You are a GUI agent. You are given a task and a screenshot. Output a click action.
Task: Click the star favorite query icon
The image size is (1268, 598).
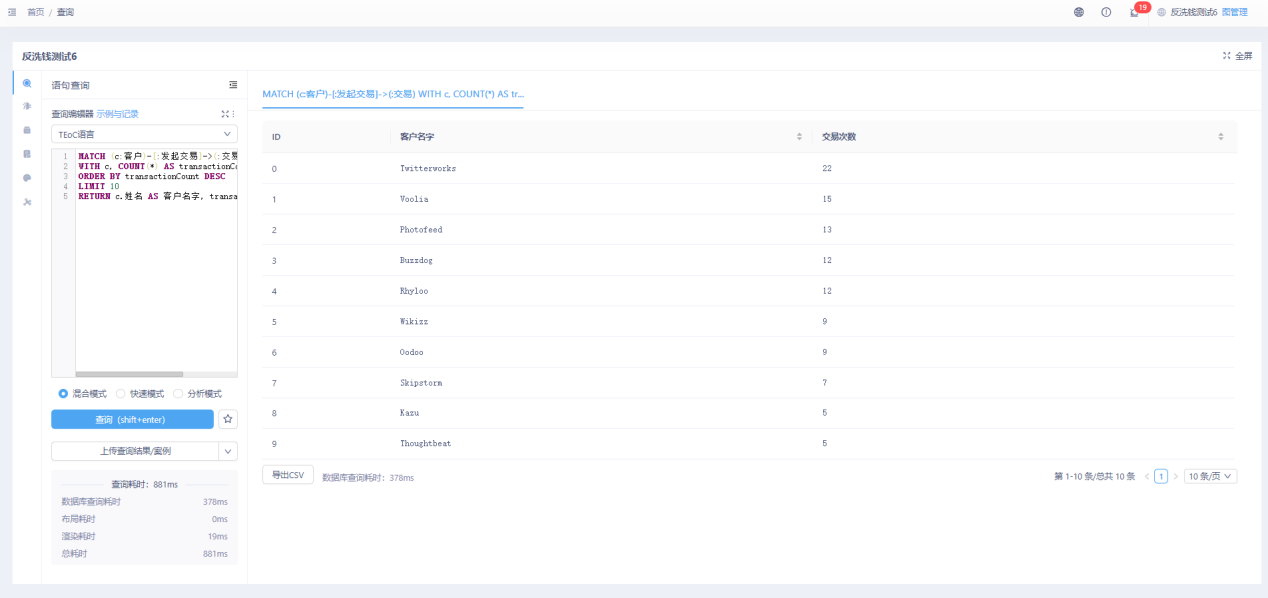point(228,419)
